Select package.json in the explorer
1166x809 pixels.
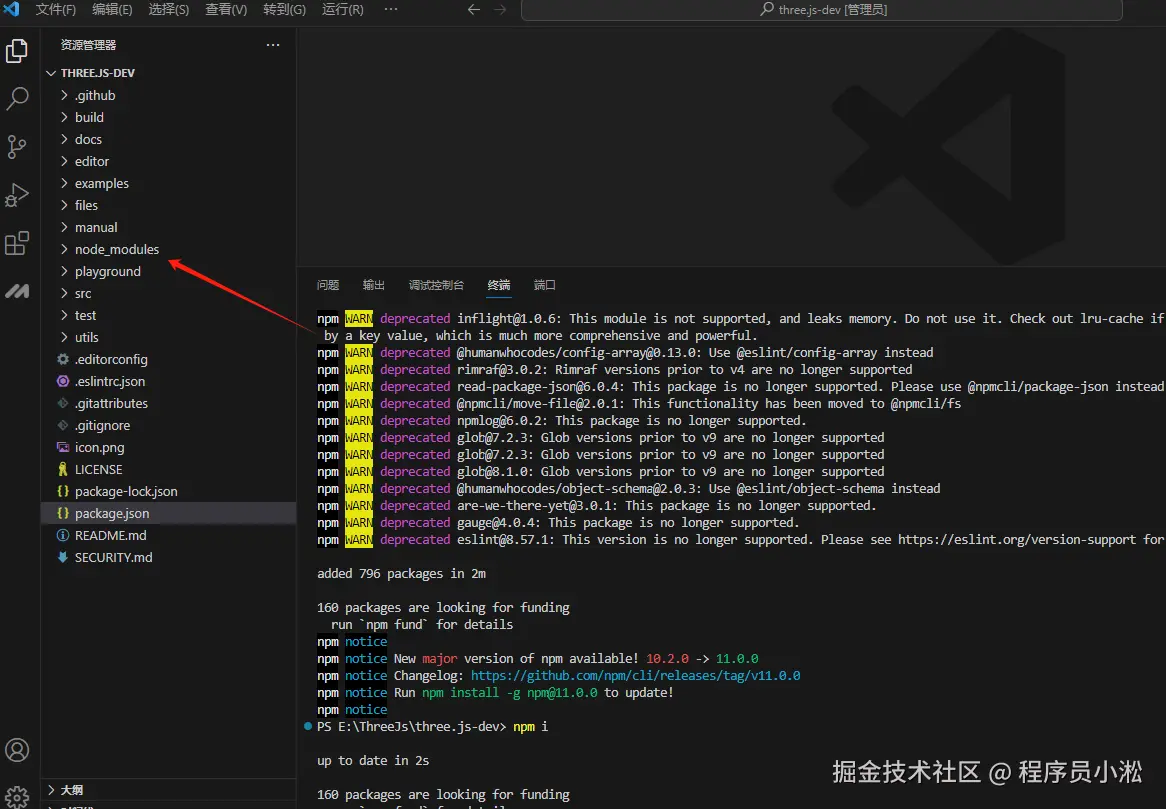169,513
